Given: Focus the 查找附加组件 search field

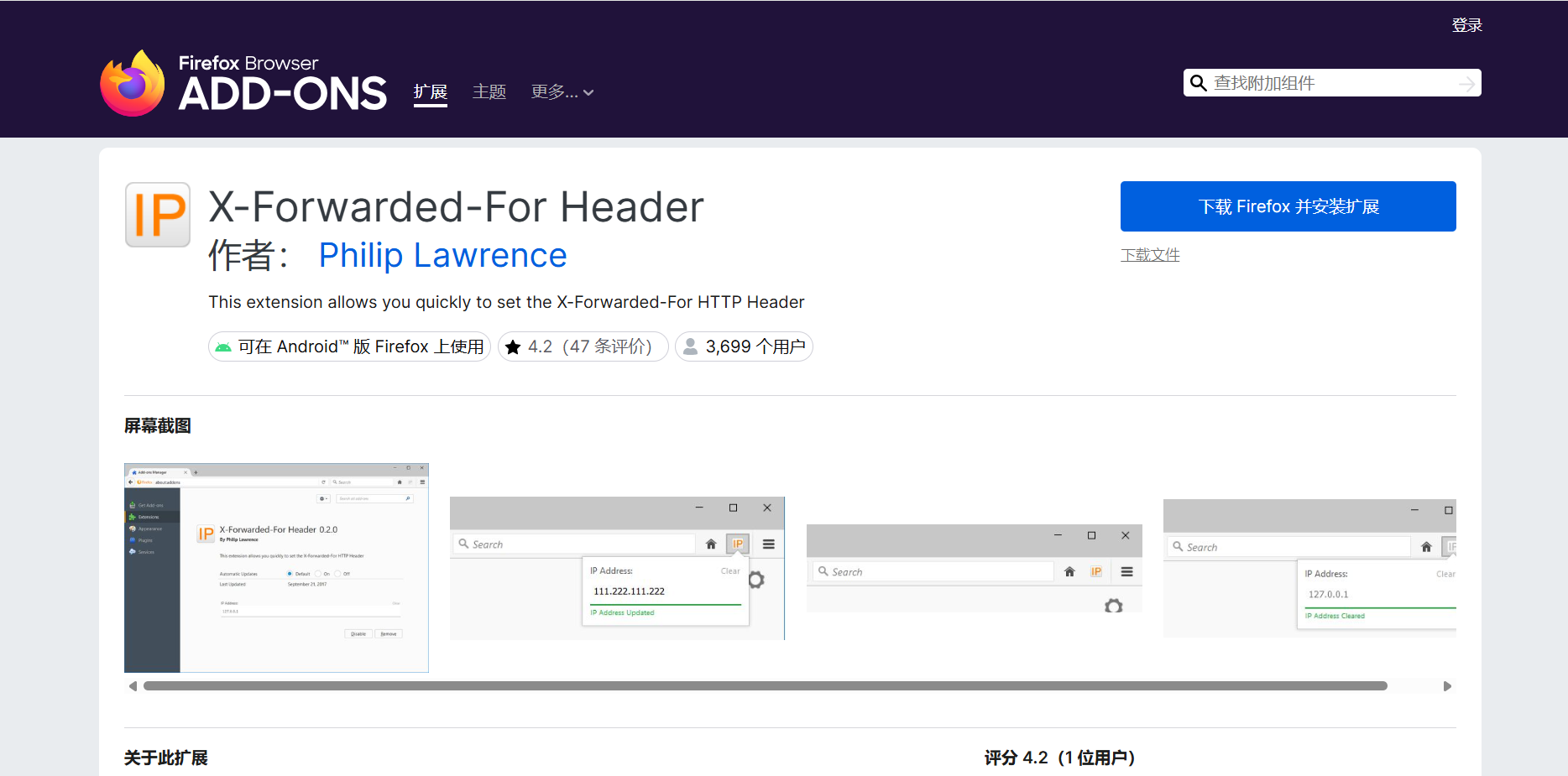Looking at the screenshot, I should tap(1332, 83).
